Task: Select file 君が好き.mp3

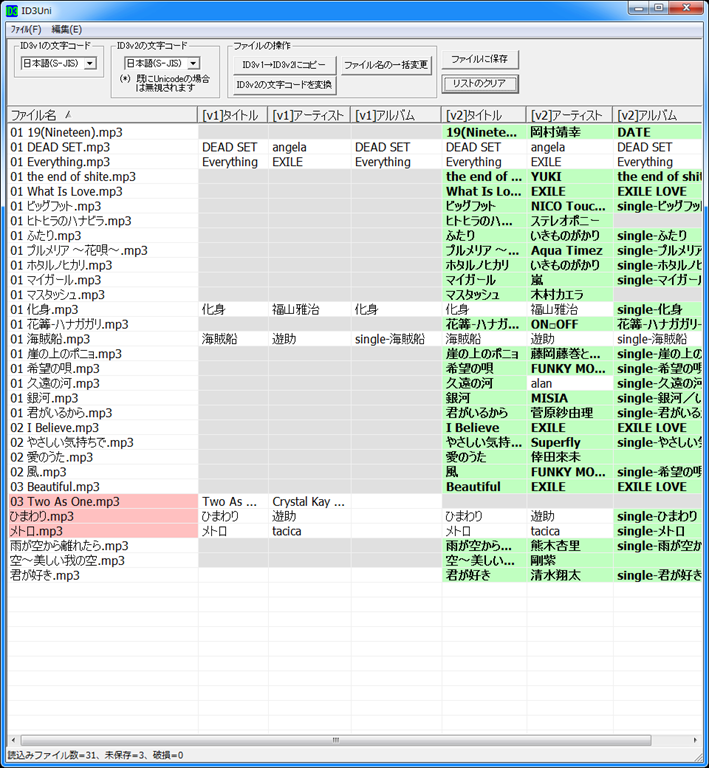Action: click(x=45, y=575)
